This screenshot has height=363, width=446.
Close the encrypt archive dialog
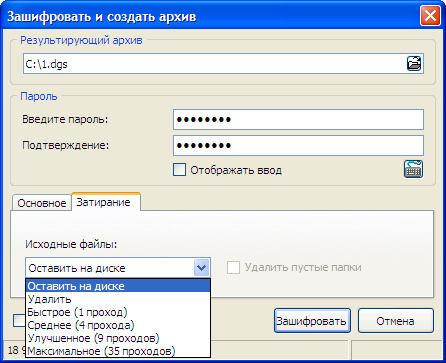[x=430, y=16]
